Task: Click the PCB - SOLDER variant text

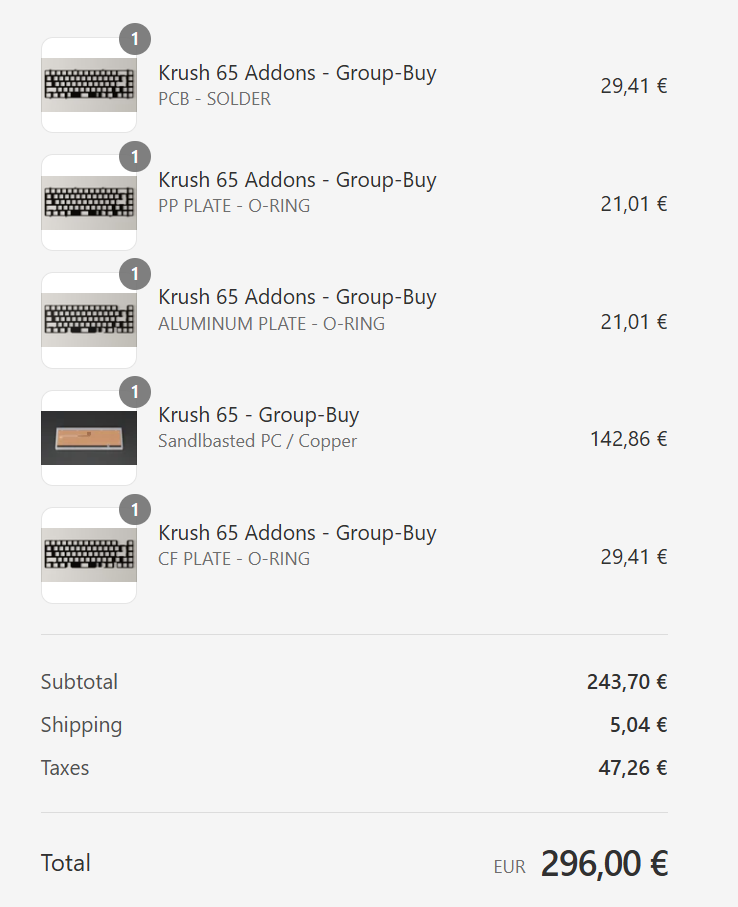Action: point(214,99)
